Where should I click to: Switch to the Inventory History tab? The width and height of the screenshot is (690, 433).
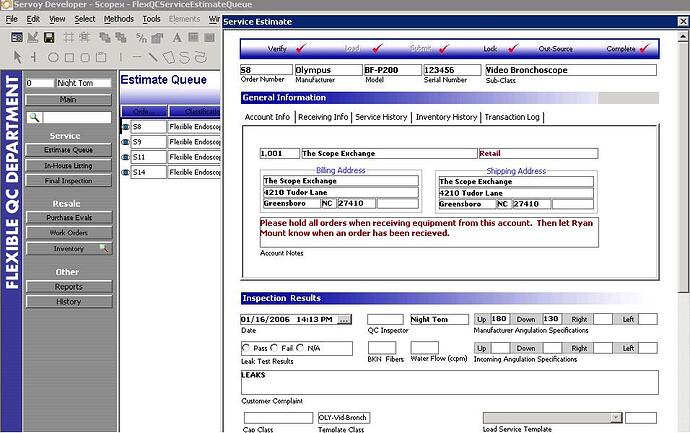point(446,117)
